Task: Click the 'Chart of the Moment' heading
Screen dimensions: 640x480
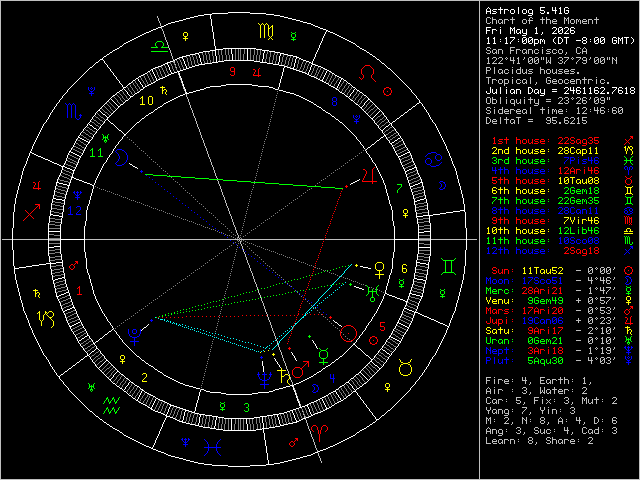Action: (542, 21)
